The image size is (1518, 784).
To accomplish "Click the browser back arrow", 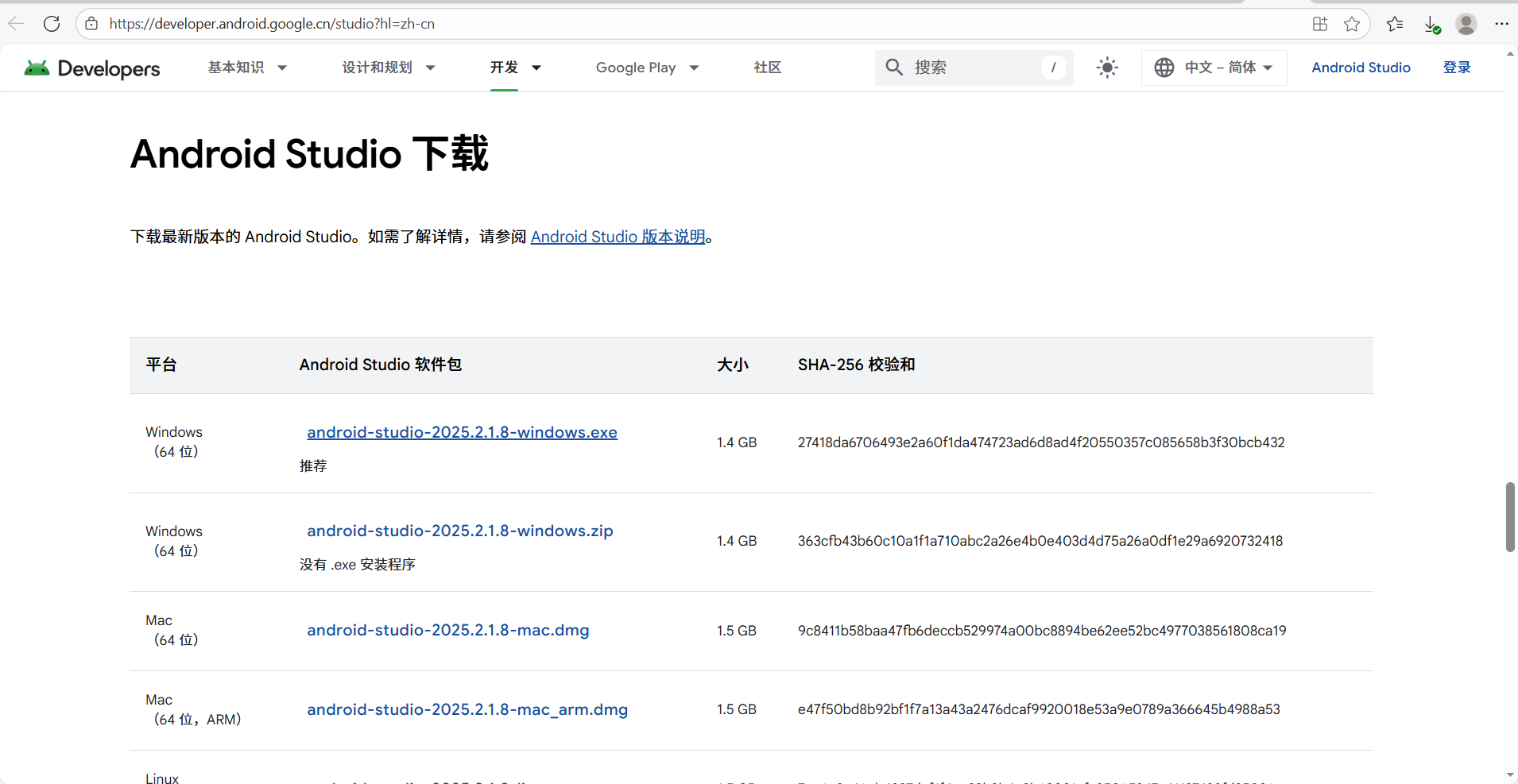I will [16, 24].
